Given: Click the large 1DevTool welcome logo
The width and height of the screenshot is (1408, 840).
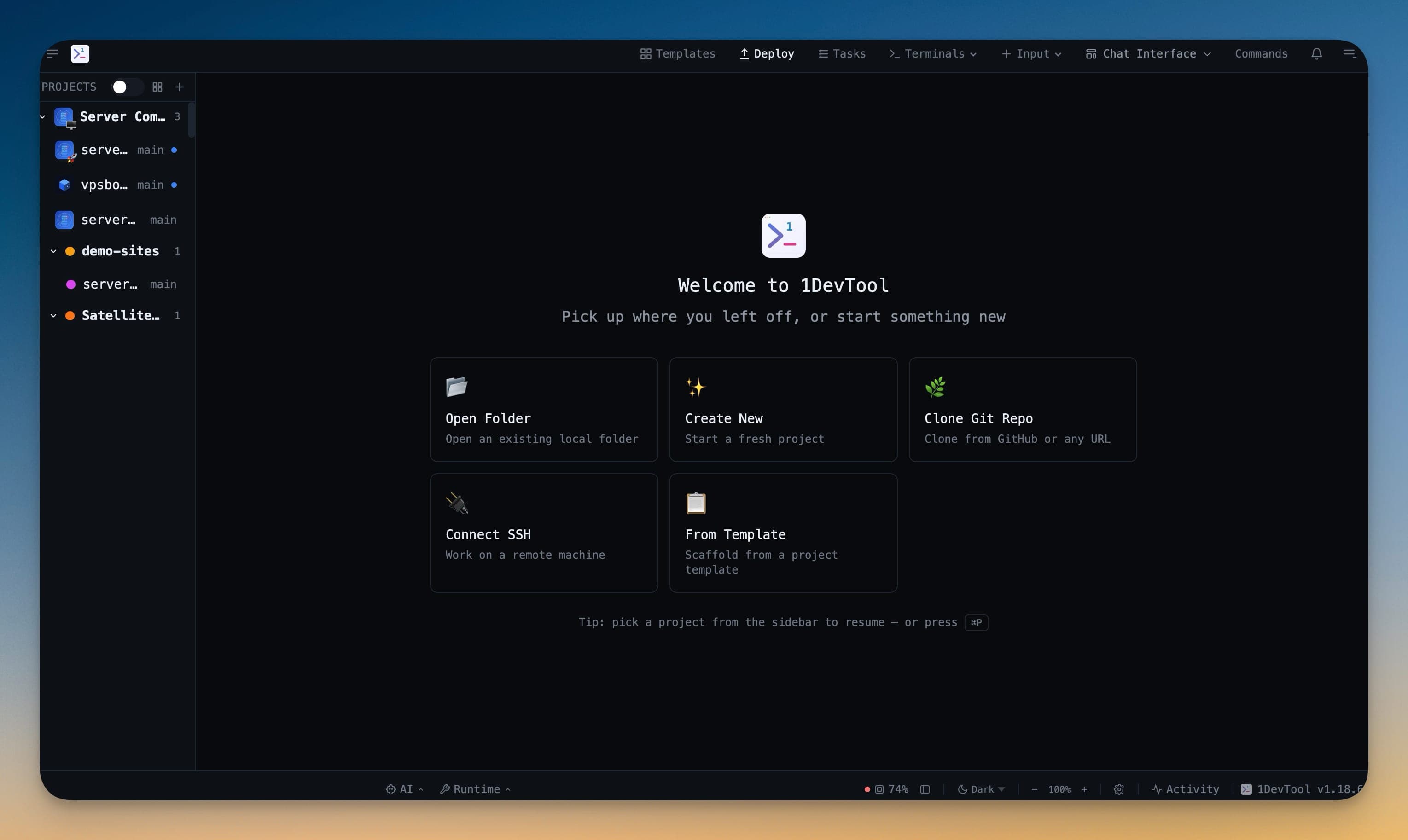Looking at the screenshot, I should point(783,236).
